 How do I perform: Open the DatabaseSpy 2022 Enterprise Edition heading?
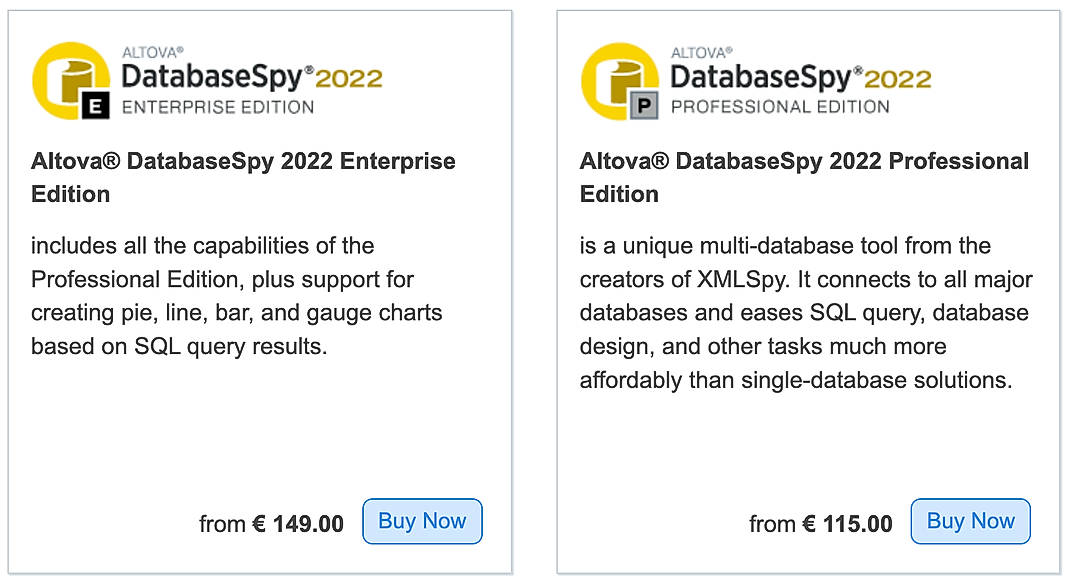(243, 177)
